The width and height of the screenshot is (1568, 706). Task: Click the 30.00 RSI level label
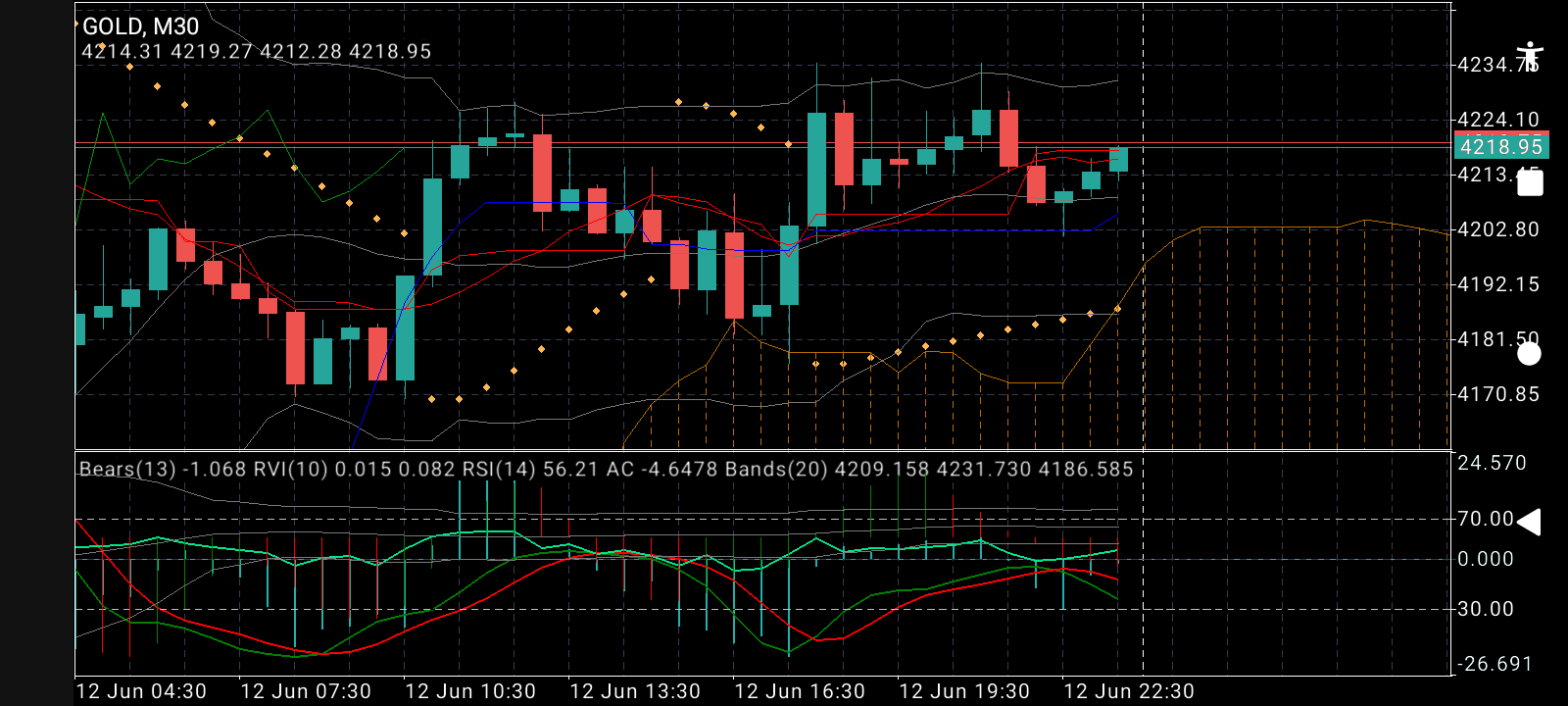coord(1486,609)
